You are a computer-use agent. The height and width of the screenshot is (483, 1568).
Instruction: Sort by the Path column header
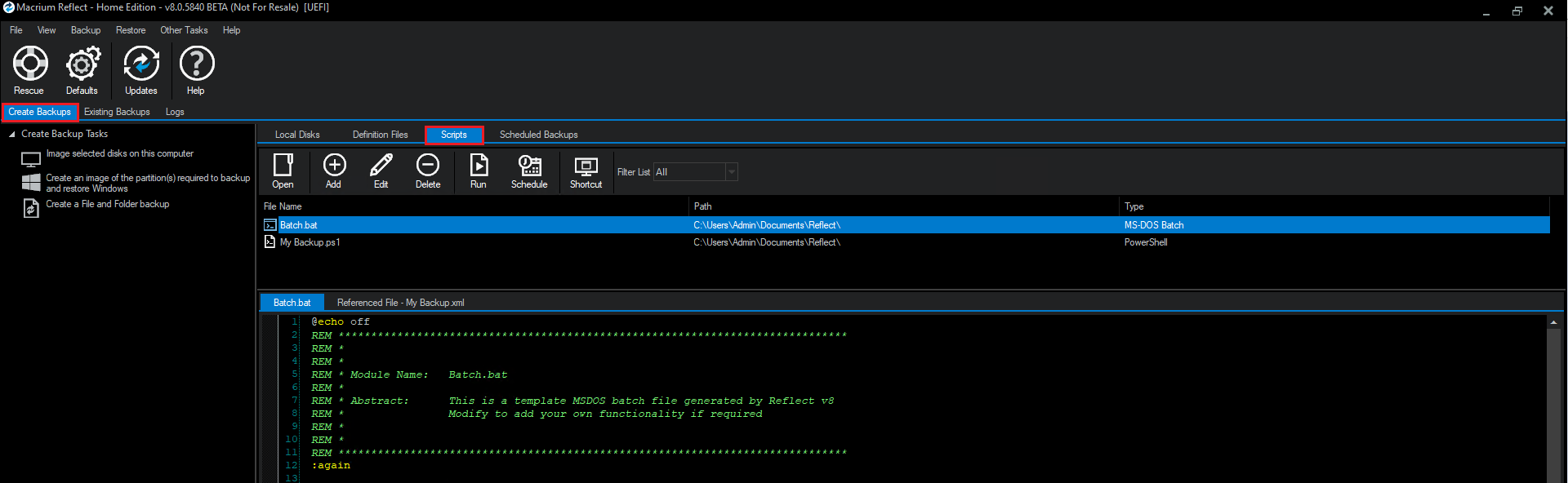click(904, 206)
